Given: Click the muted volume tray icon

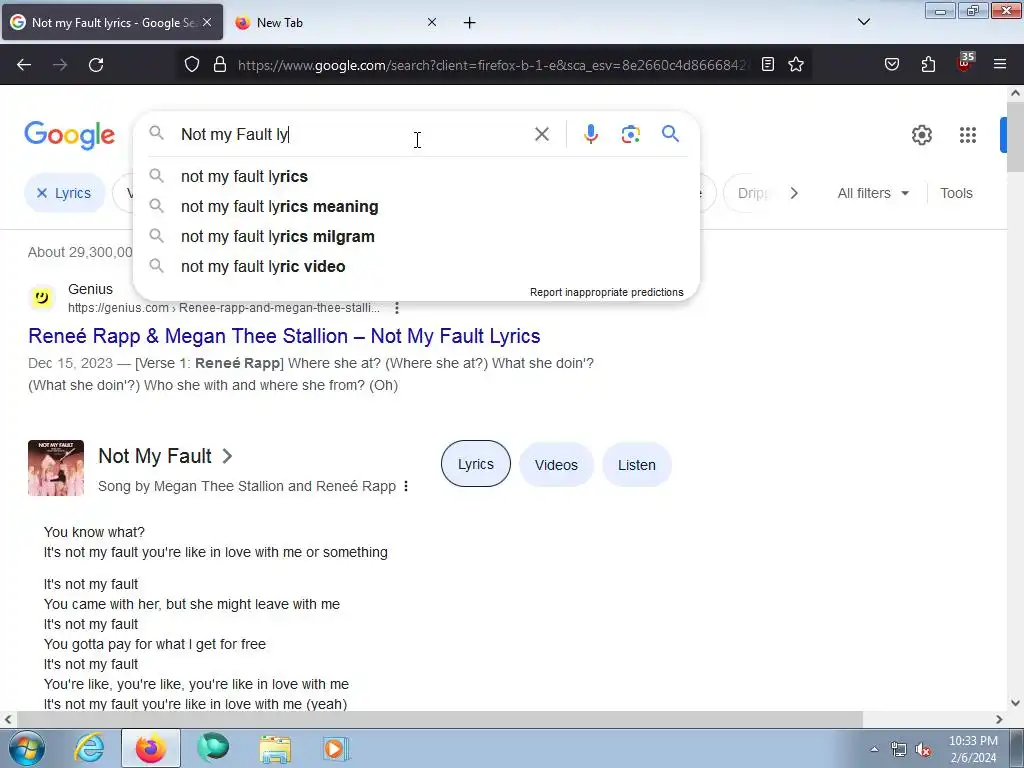Looking at the screenshot, I should click(x=923, y=749).
